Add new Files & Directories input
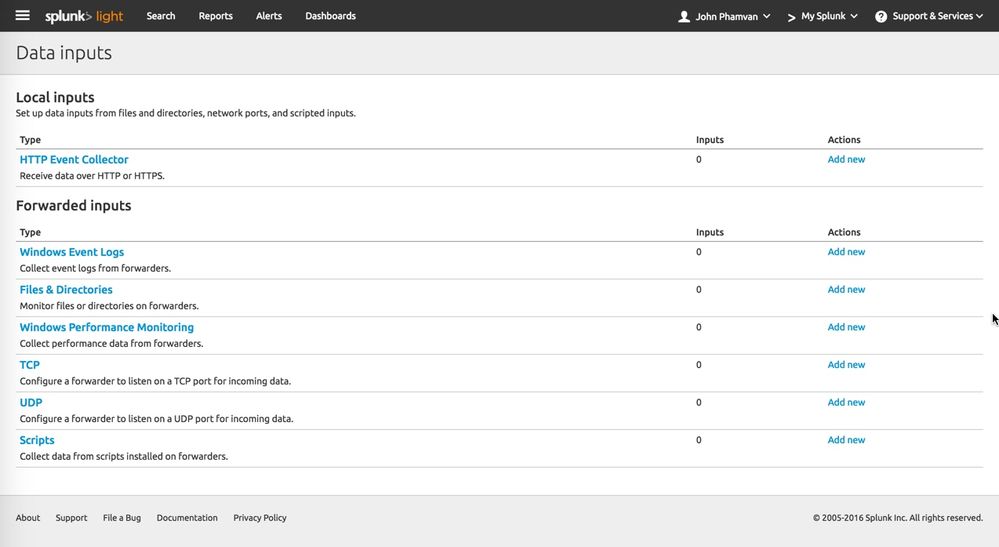999x547 pixels. tap(846, 289)
